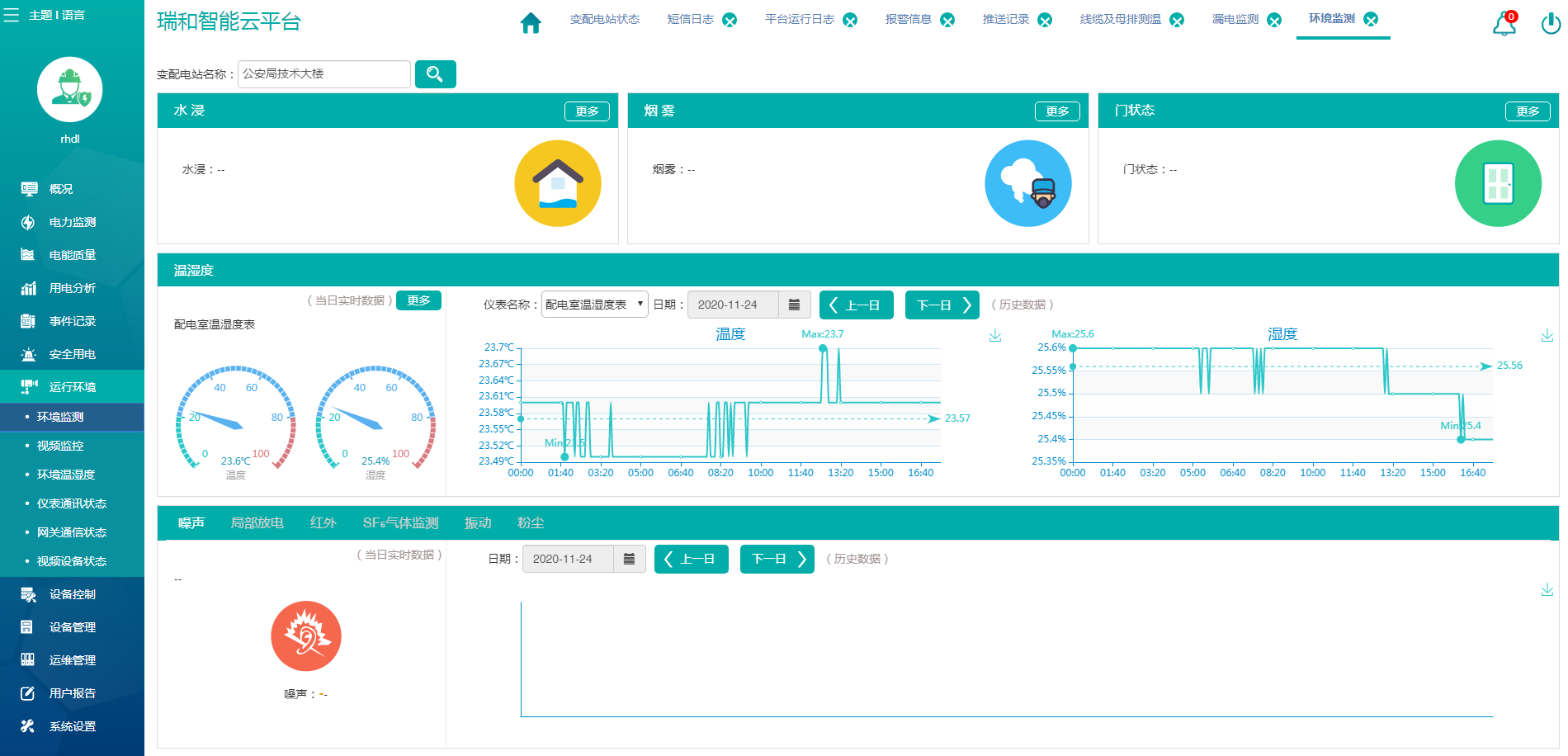This screenshot has width=1568, height=756.
Task: Open the 仪表名称 meter dropdown
Action: (594, 305)
